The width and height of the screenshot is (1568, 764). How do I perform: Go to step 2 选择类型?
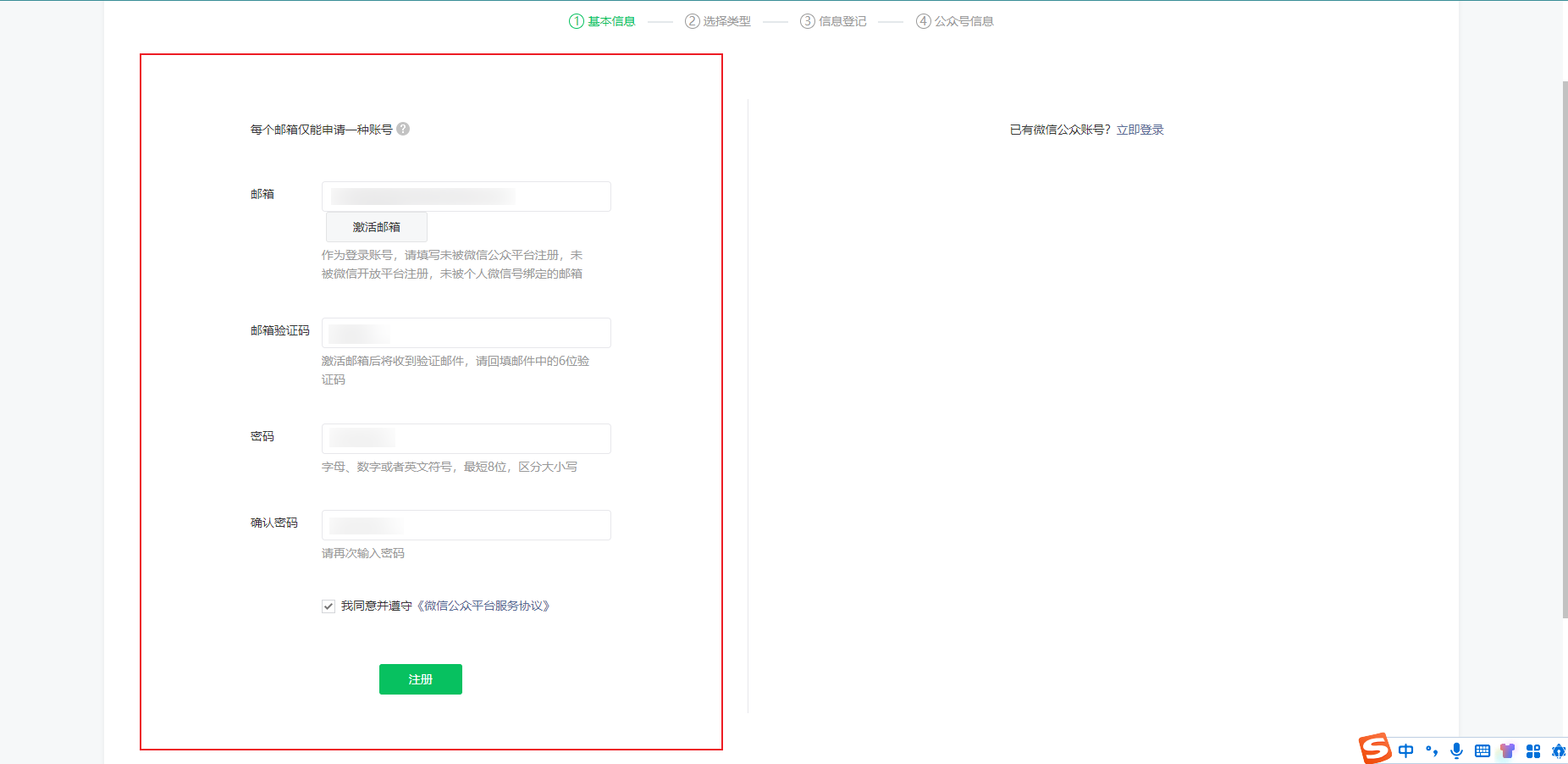click(718, 21)
